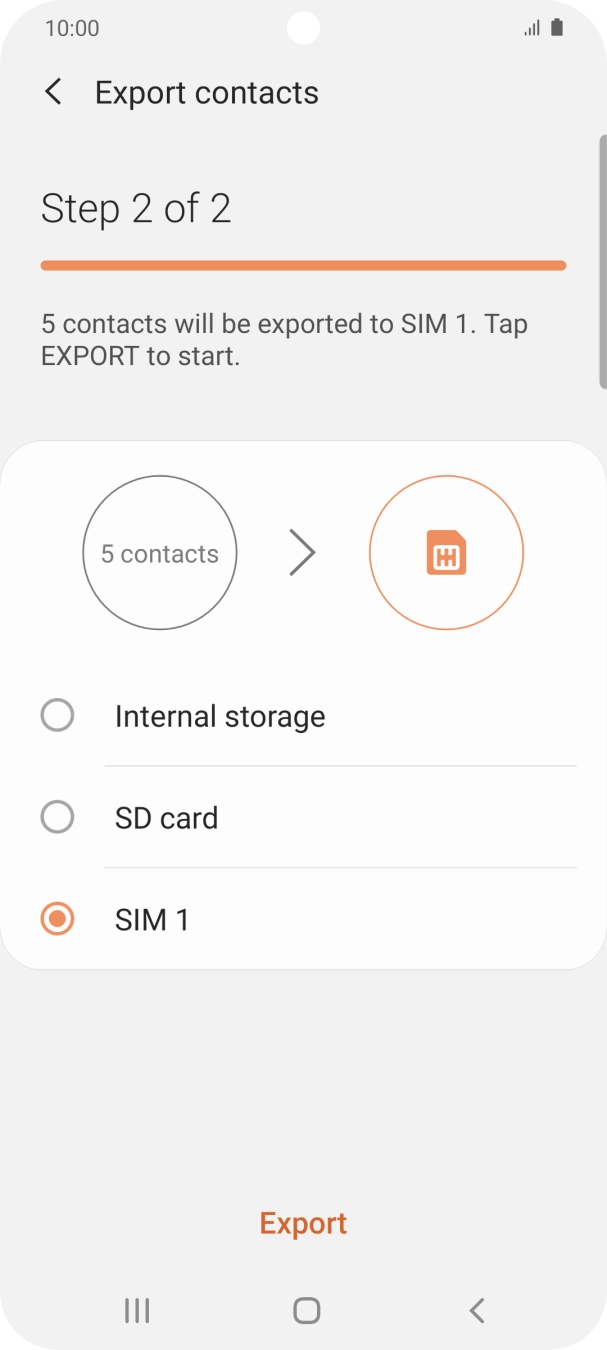
Task: Tap the Step 2 of 2 heading
Action: [x=136, y=208]
